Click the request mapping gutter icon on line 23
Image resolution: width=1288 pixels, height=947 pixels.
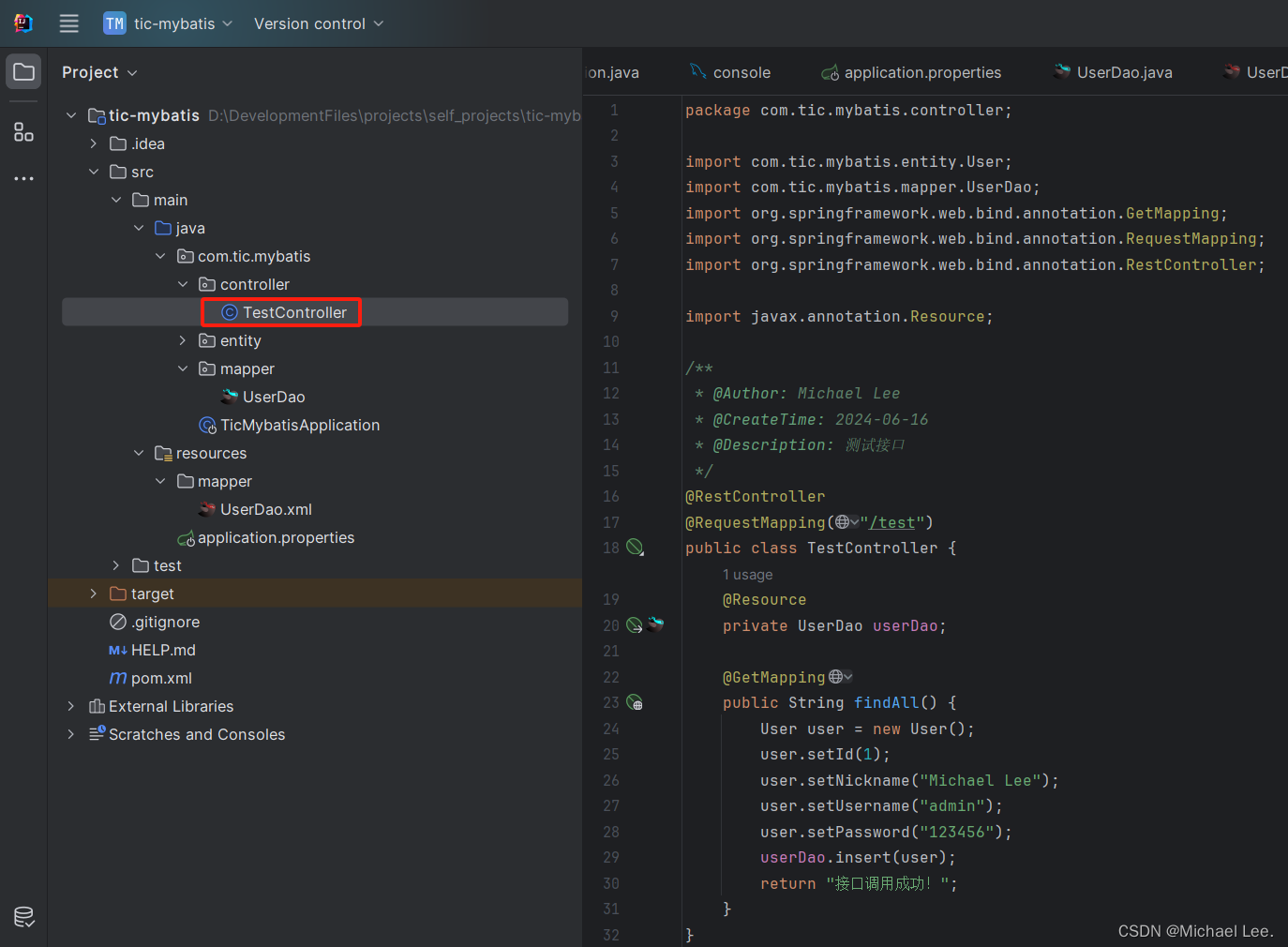(635, 702)
